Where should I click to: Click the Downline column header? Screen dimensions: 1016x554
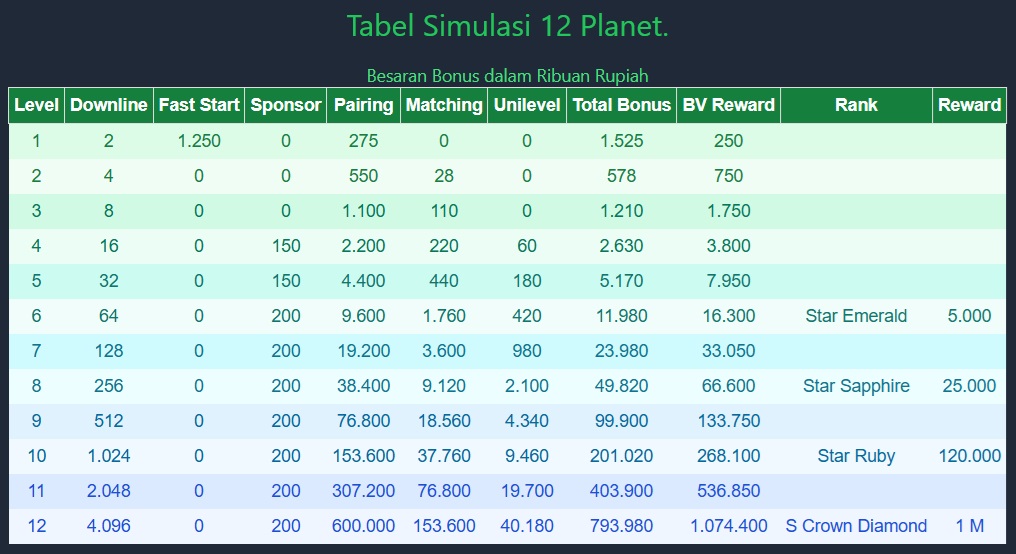tap(109, 105)
